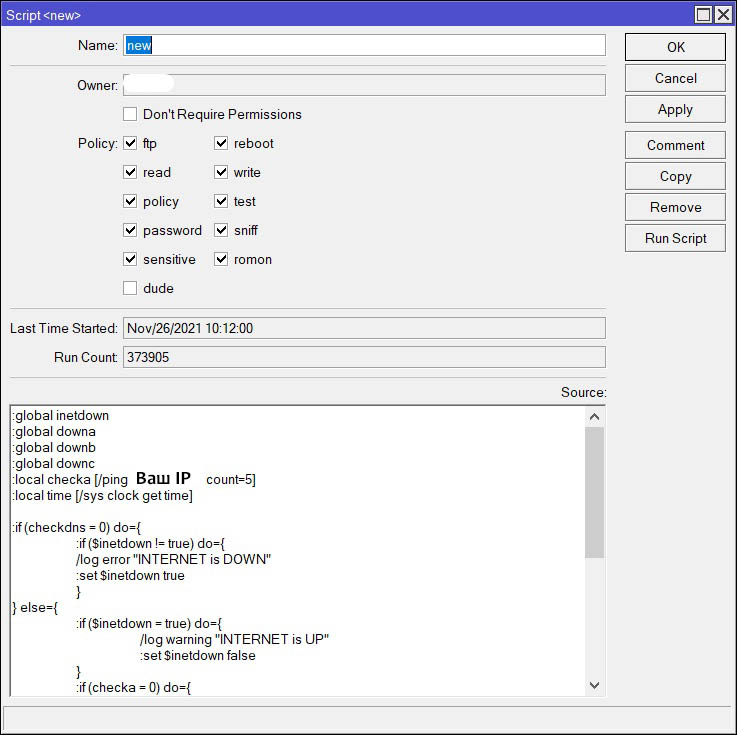This screenshot has width=737, height=735.
Task: Enable the dude policy checkbox
Action: [130, 288]
